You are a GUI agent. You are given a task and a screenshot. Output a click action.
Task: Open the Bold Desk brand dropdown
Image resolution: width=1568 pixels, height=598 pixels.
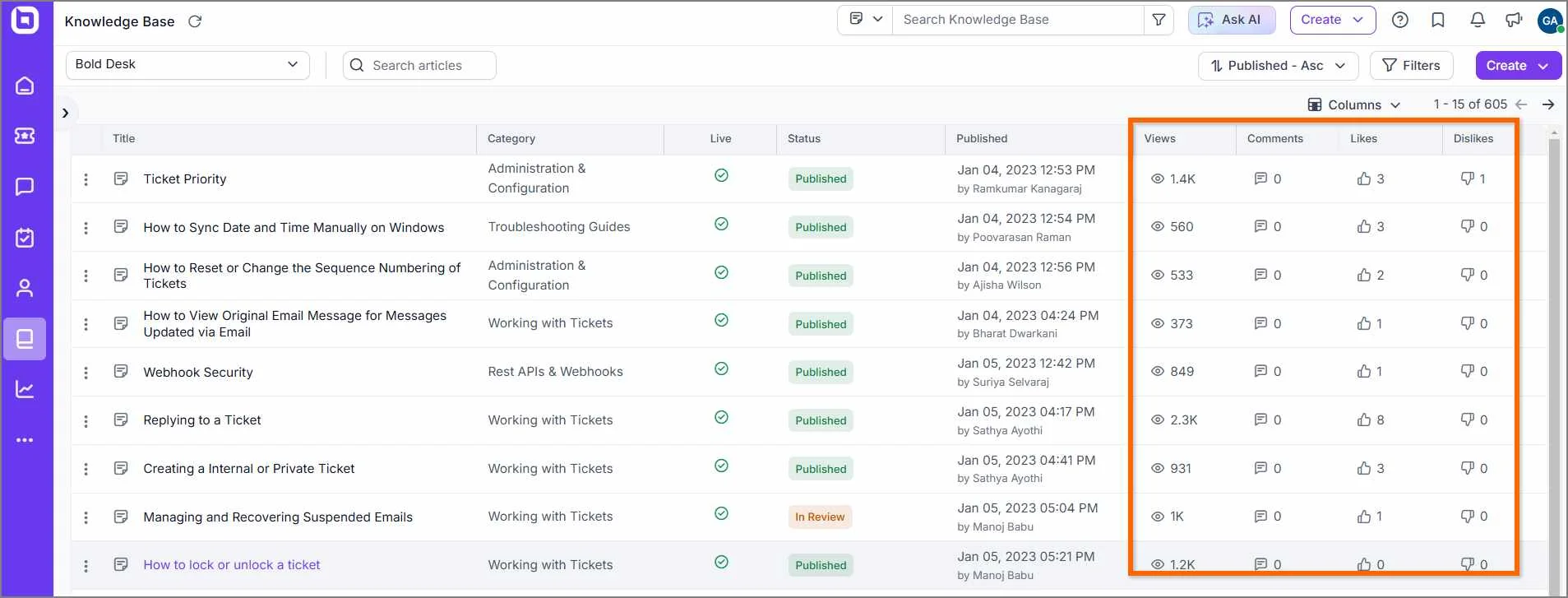187,65
